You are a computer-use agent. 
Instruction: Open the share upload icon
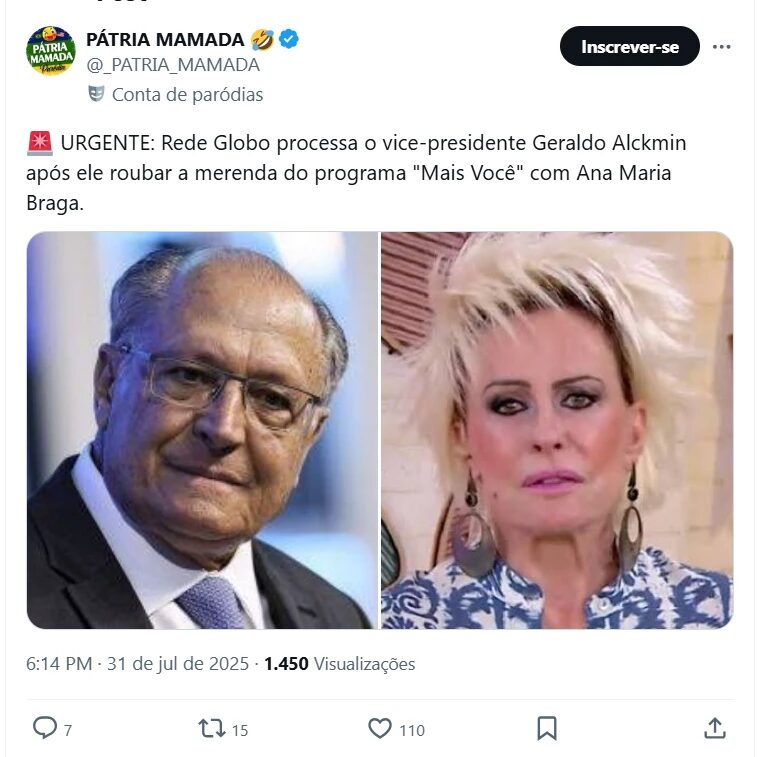715,728
